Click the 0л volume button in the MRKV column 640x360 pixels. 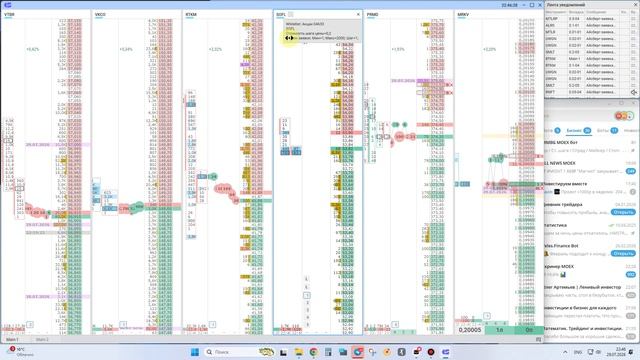[x=529, y=330]
